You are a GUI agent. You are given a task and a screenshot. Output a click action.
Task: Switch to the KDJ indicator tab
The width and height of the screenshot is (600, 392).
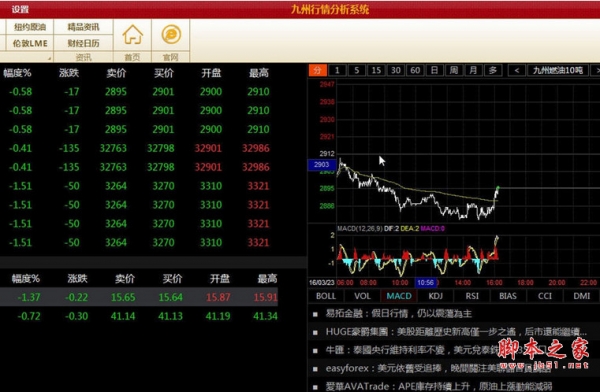tap(435, 296)
